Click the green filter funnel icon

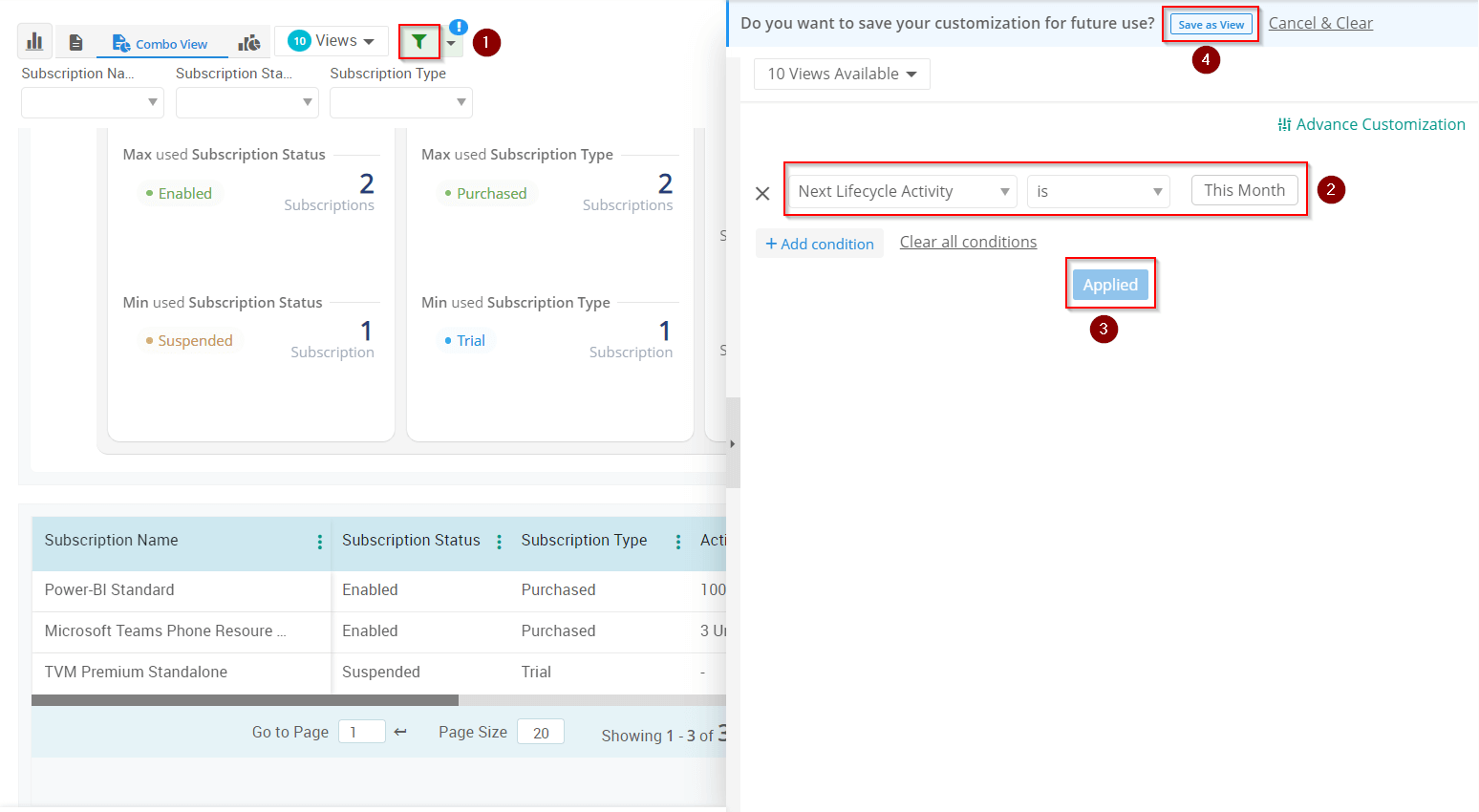pyautogui.click(x=418, y=41)
